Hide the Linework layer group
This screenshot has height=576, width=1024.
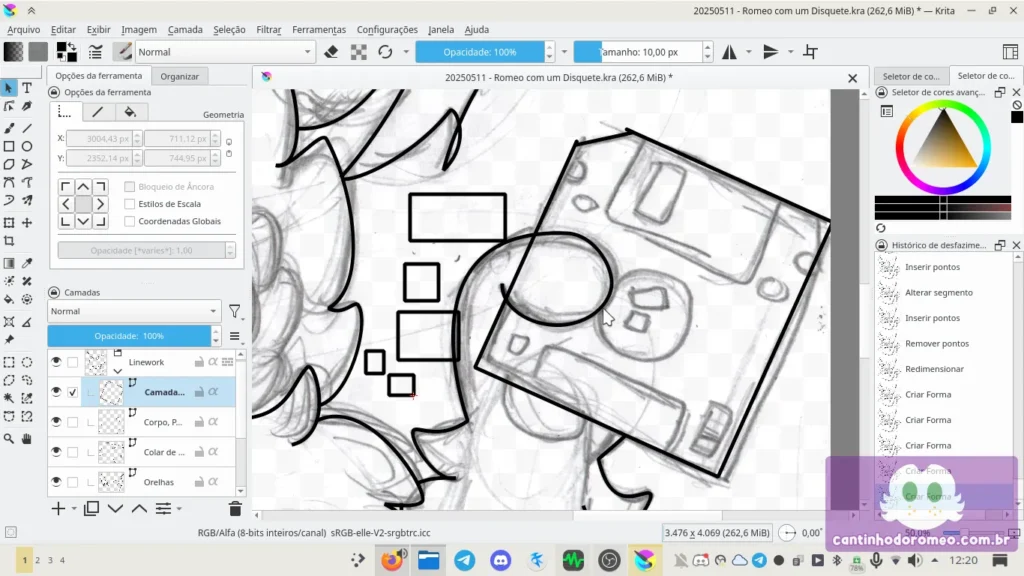[56, 362]
